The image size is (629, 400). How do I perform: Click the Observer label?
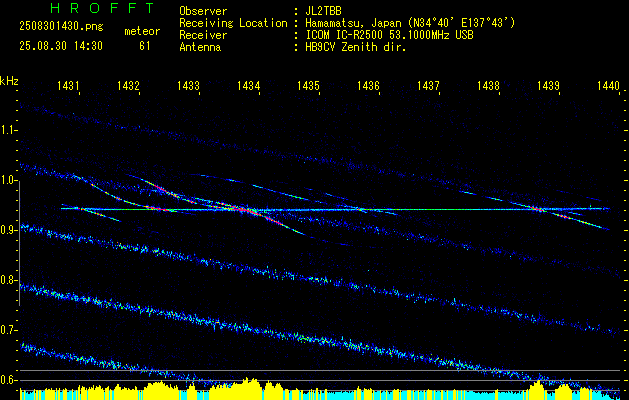point(203,11)
